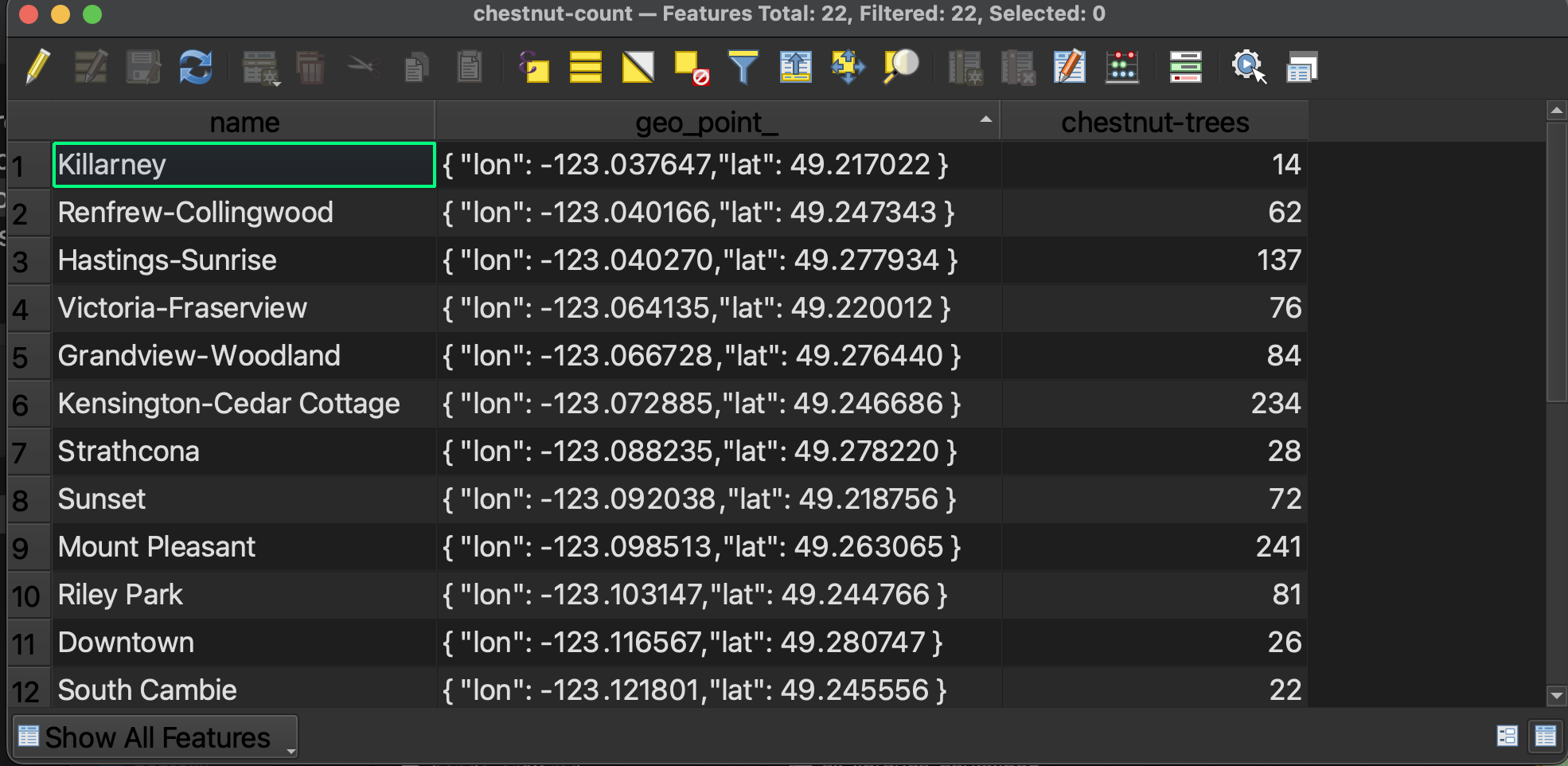Toggle editing mode with the pencil icon

pos(37,67)
